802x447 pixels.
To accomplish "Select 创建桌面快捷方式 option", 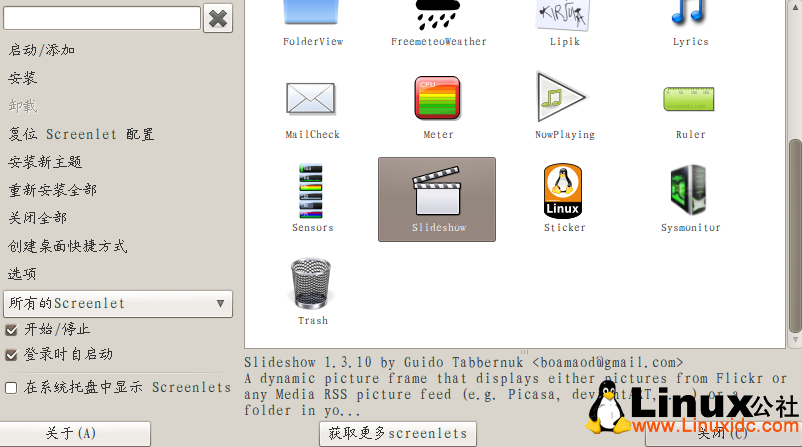I will click(x=68, y=246).
